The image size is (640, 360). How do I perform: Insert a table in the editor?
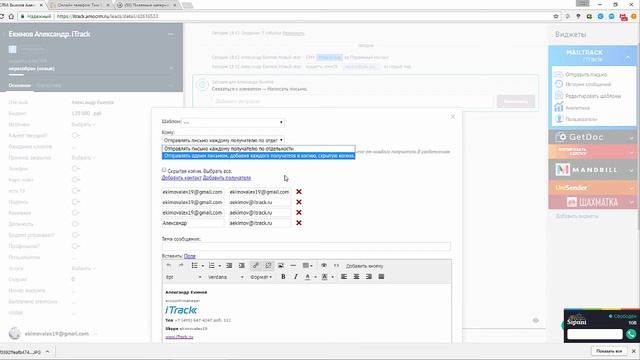306,266
